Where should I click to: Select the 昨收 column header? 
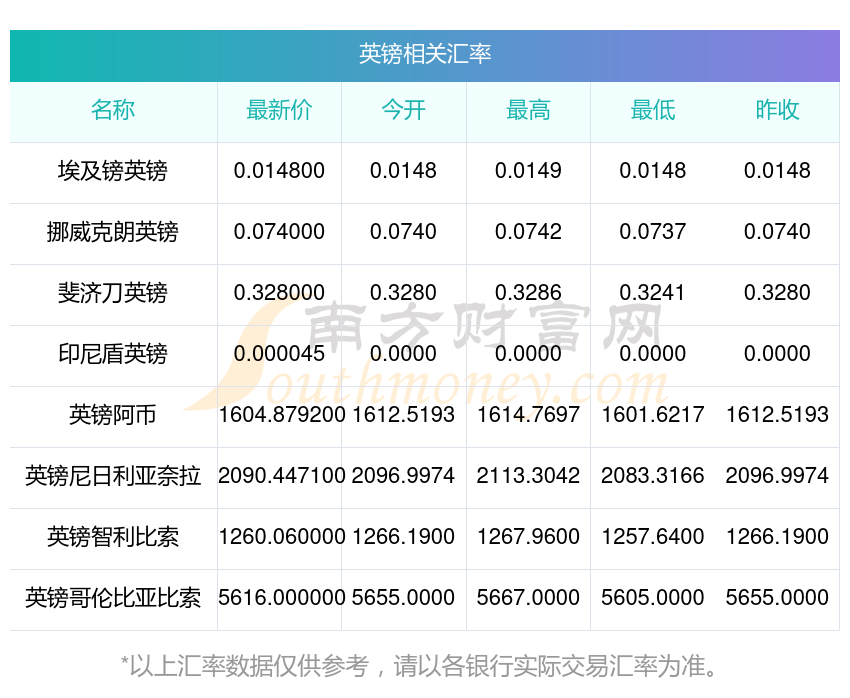pos(777,110)
